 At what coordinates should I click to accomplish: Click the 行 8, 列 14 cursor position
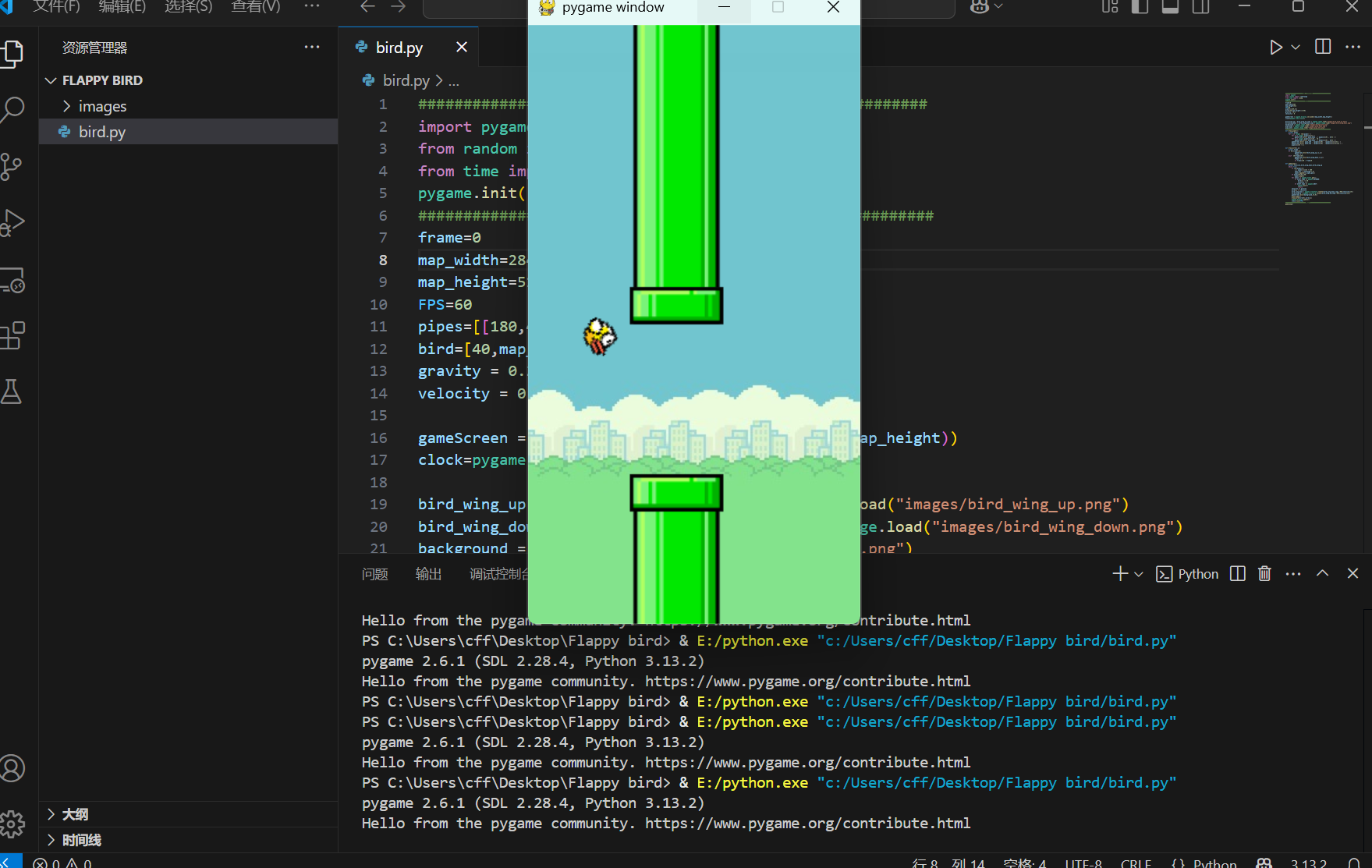tap(948, 863)
